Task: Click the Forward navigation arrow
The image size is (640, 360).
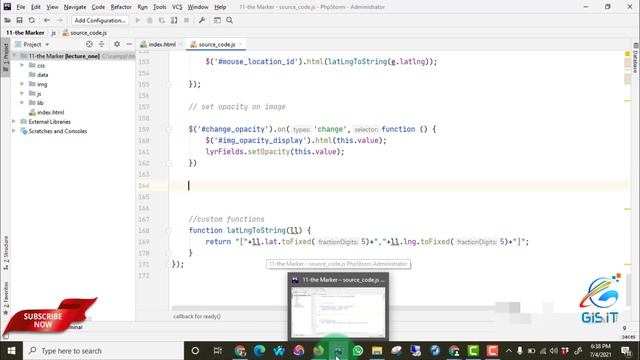Action: (x=60, y=20)
